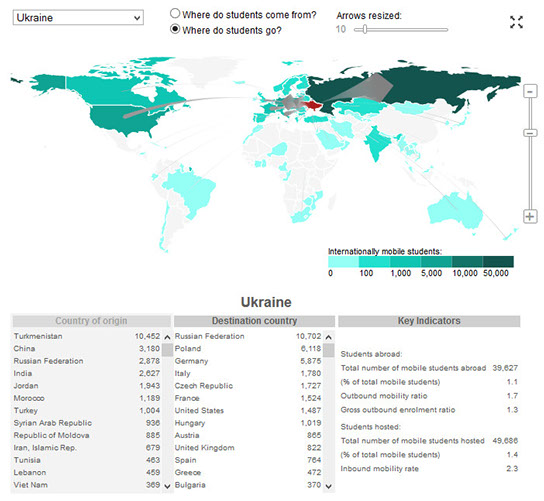Click the top minus zoom button

tap(530, 92)
